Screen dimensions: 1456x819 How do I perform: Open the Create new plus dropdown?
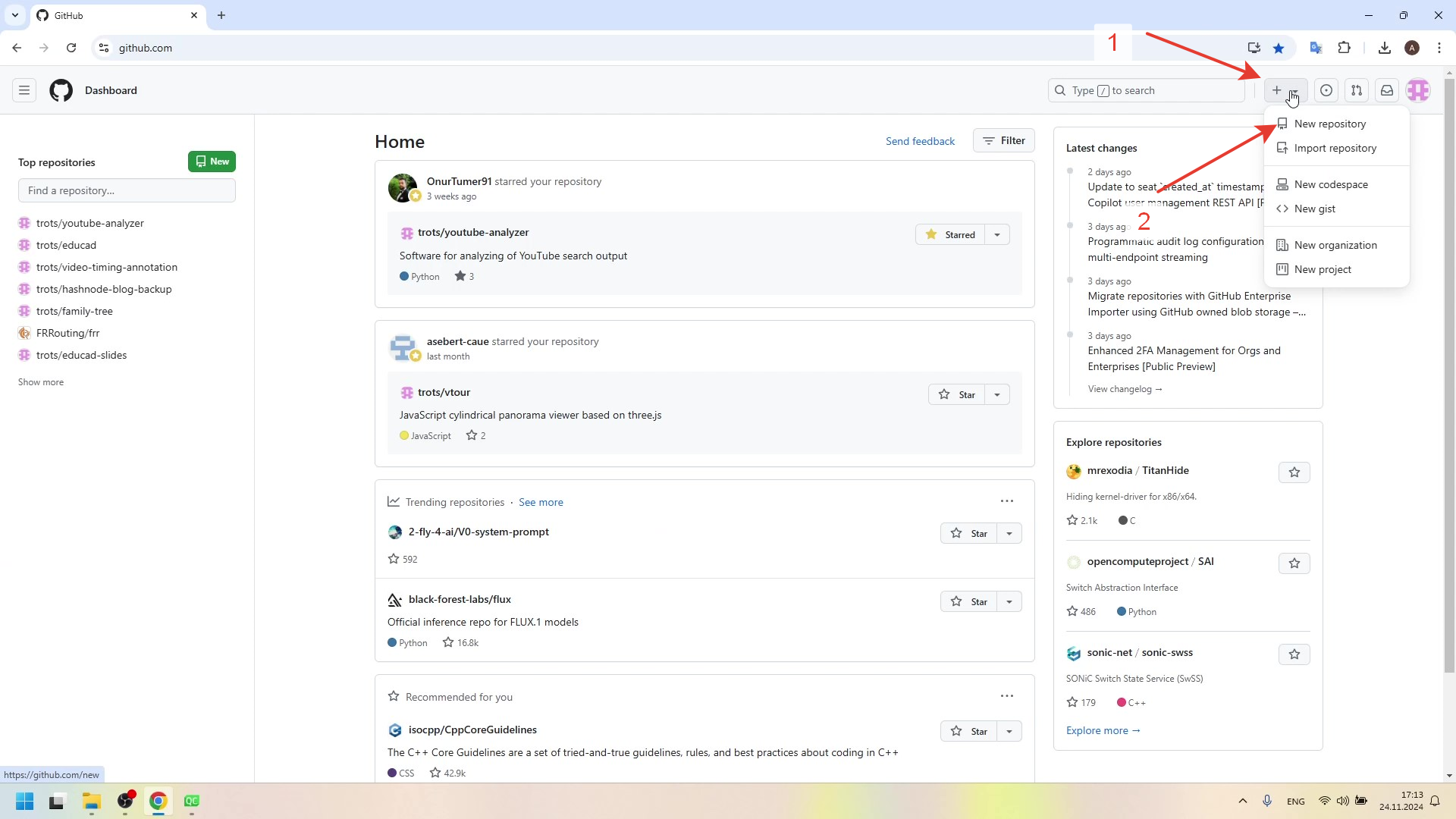pyautogui.click(x=1285, y=90)
